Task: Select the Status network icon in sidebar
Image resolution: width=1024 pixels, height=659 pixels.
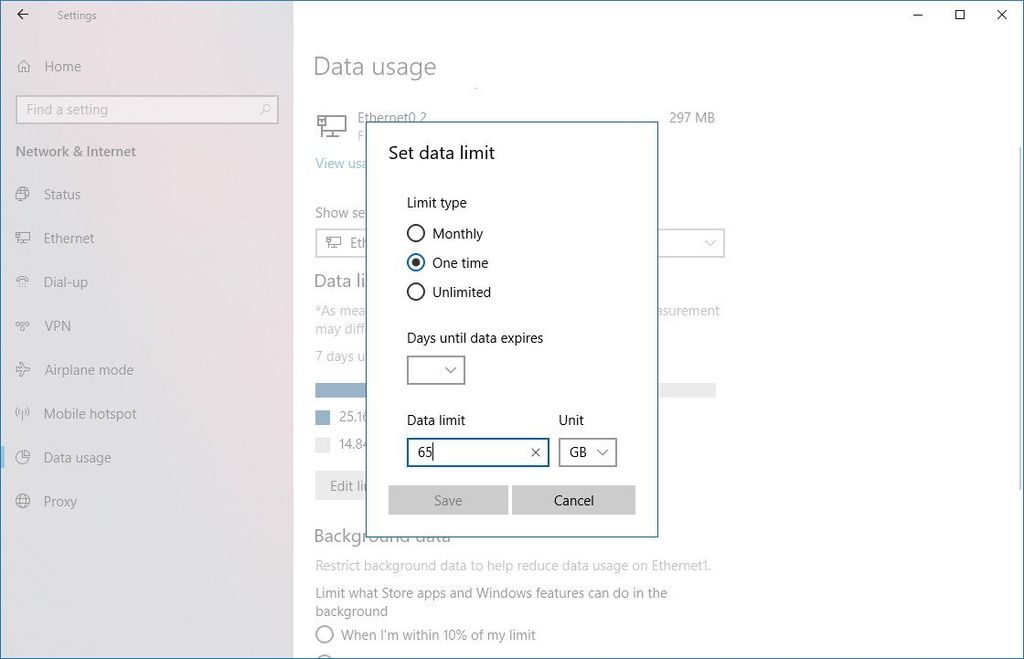Action: 23,194
